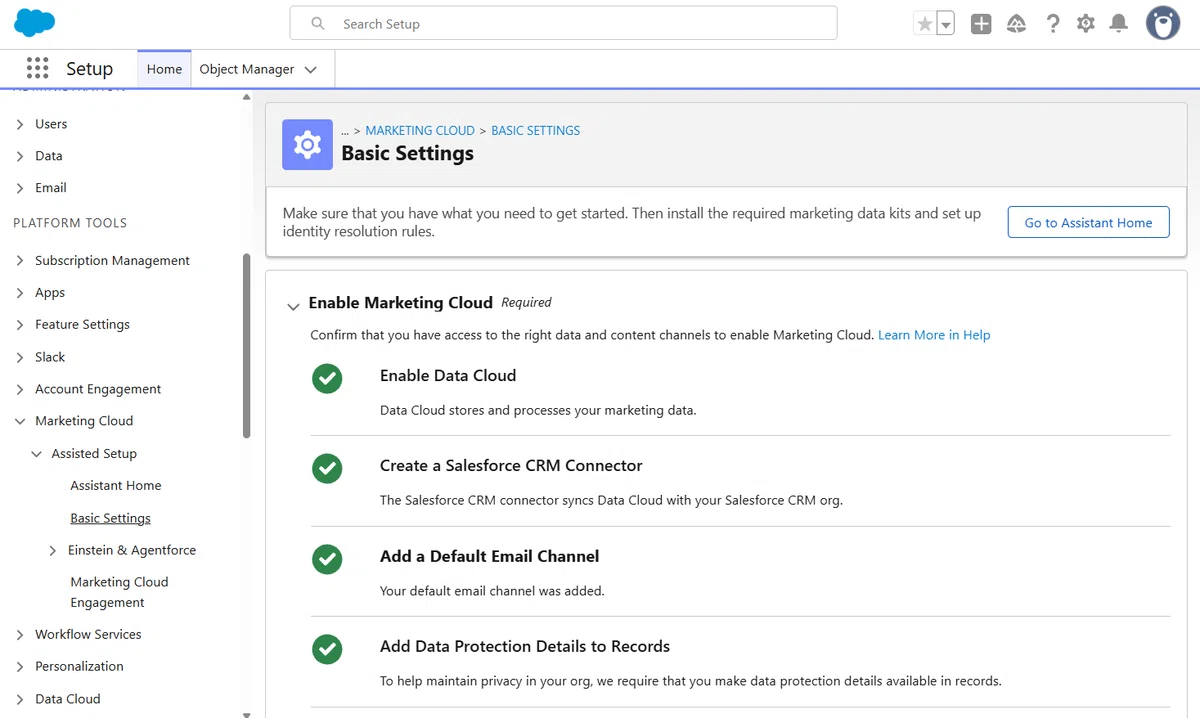Open the Setup gear icon in header
1200x718 pixels.
tap(1086, 23)
